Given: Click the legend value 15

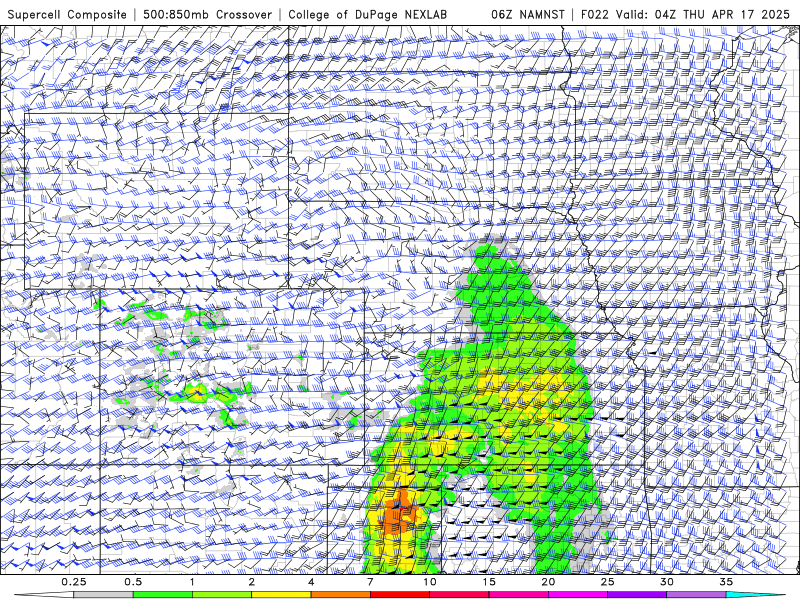Looking at the screenshot, I should tap(489, 582).
